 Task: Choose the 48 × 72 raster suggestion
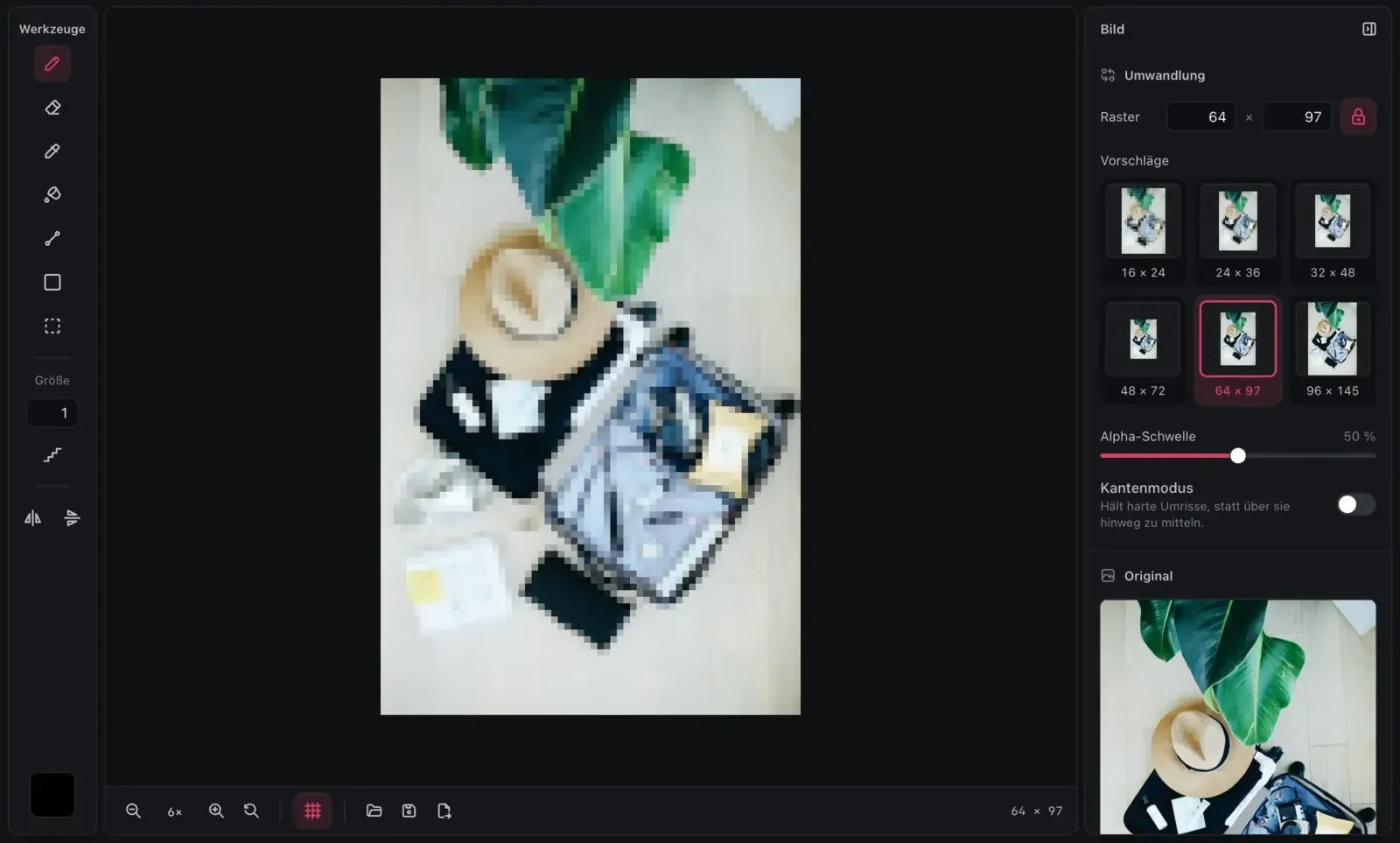[1143, 351]
